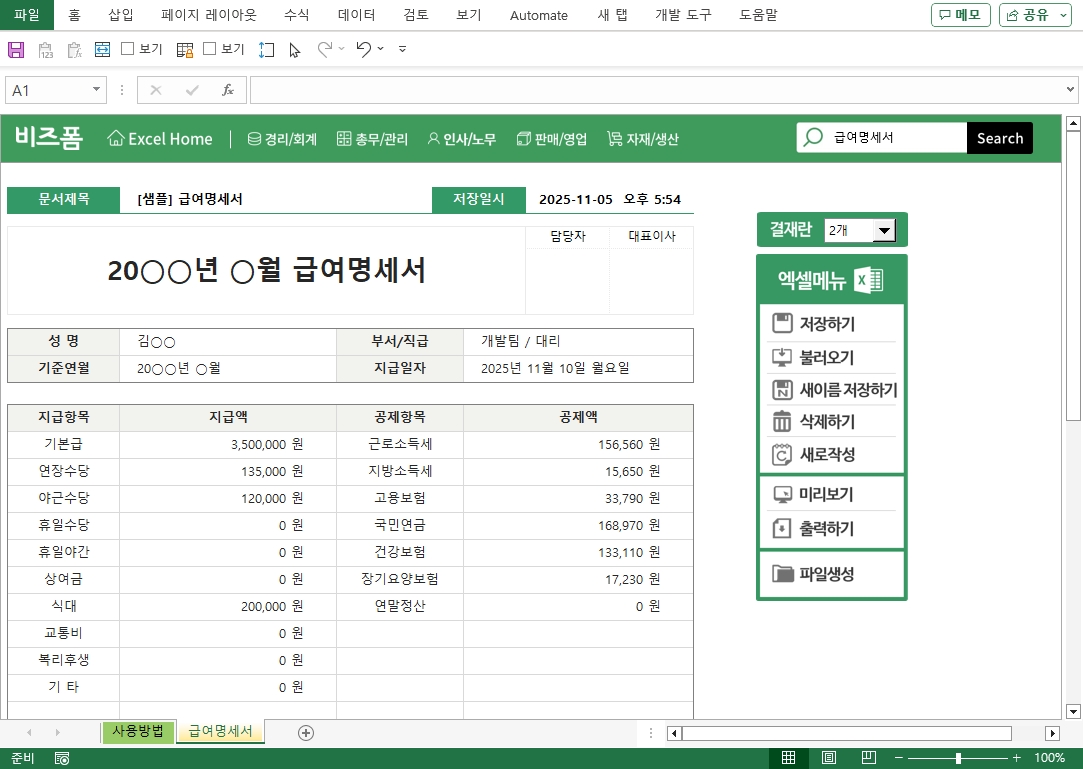Click the 파일생성 folder icon
This screenshot has width=1083, height=769.
click(783, 574)
